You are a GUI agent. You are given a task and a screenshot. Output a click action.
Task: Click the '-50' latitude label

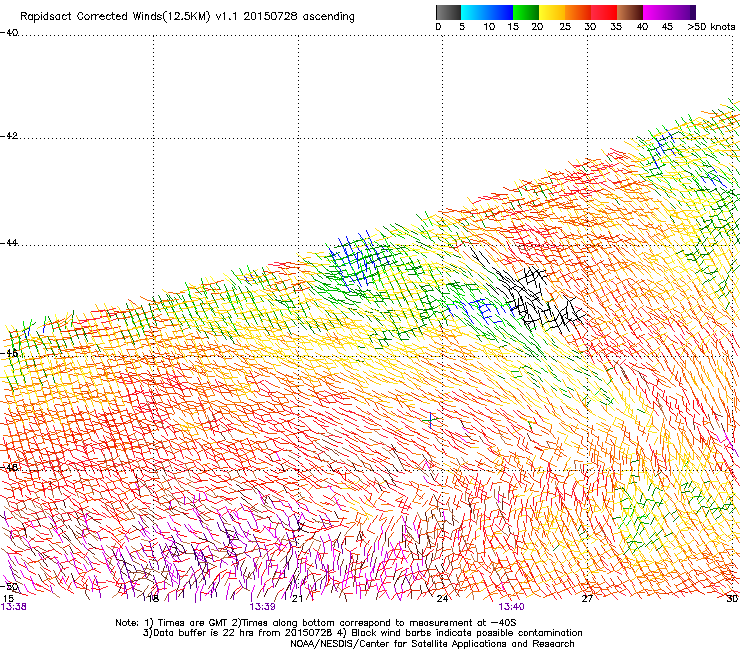[x=9, y=587]
